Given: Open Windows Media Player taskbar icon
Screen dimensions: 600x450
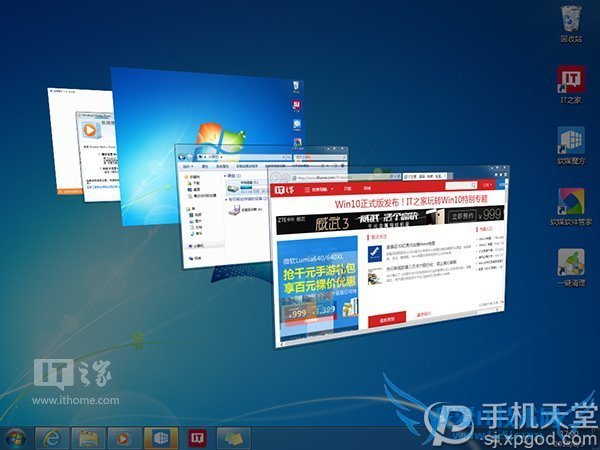Looking at the screenshot, I should 125,439.
